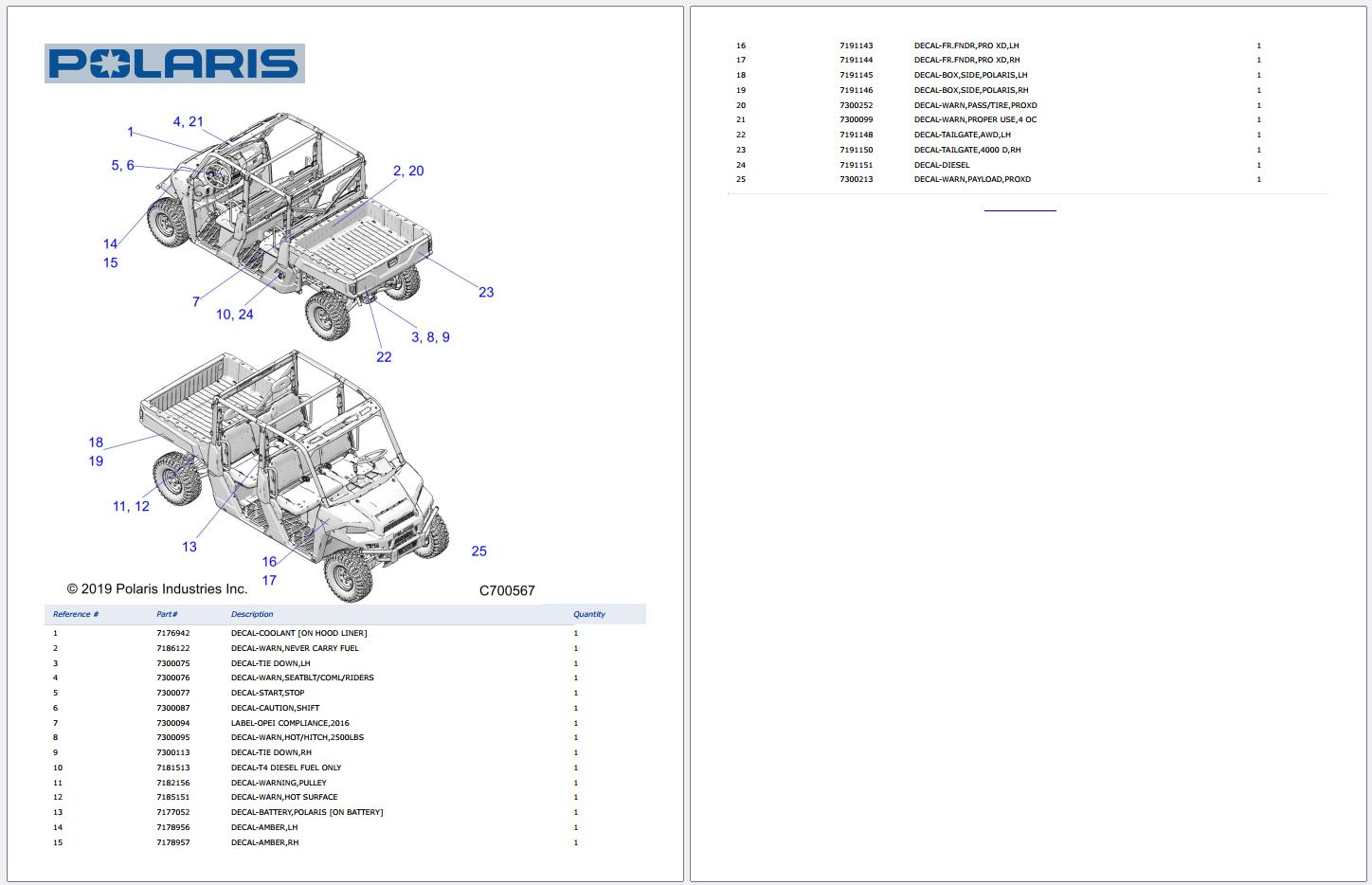Select part number 7181513

click(173, 768)
